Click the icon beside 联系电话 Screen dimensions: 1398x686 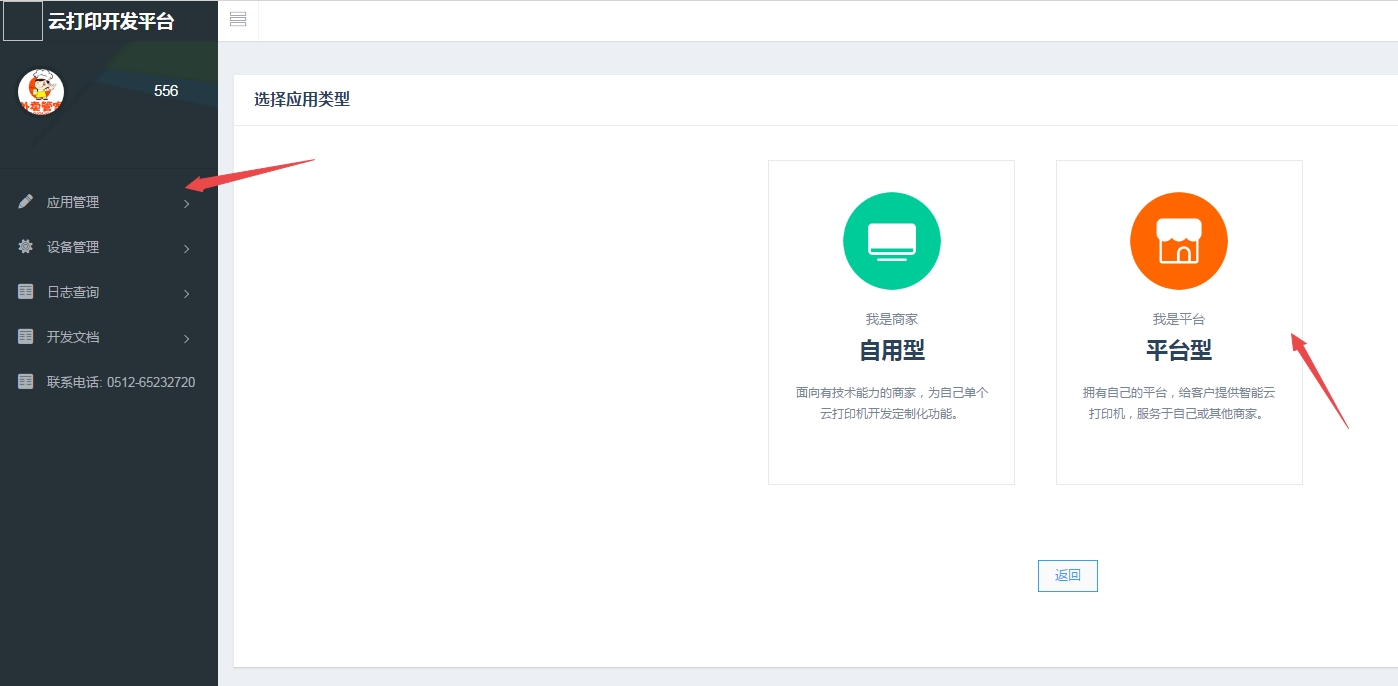click(x=26, y=381)
